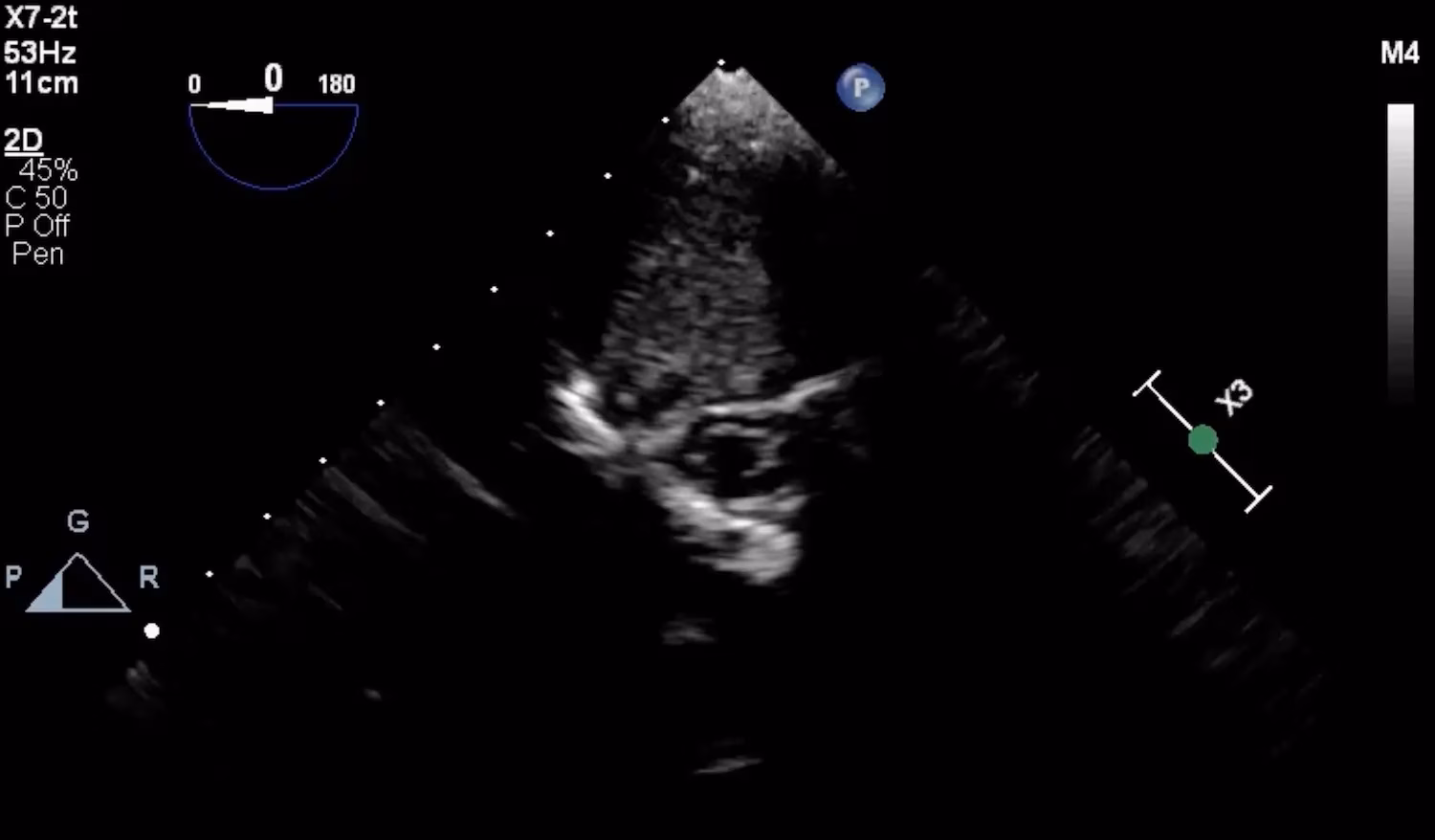Select the X7-2t transducer label
1435x840 pixels.
point(41,17)
